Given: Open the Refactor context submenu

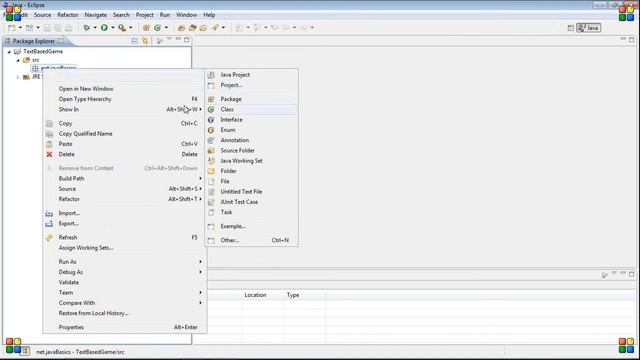Looking at the screenshot, I should point(124,199).
